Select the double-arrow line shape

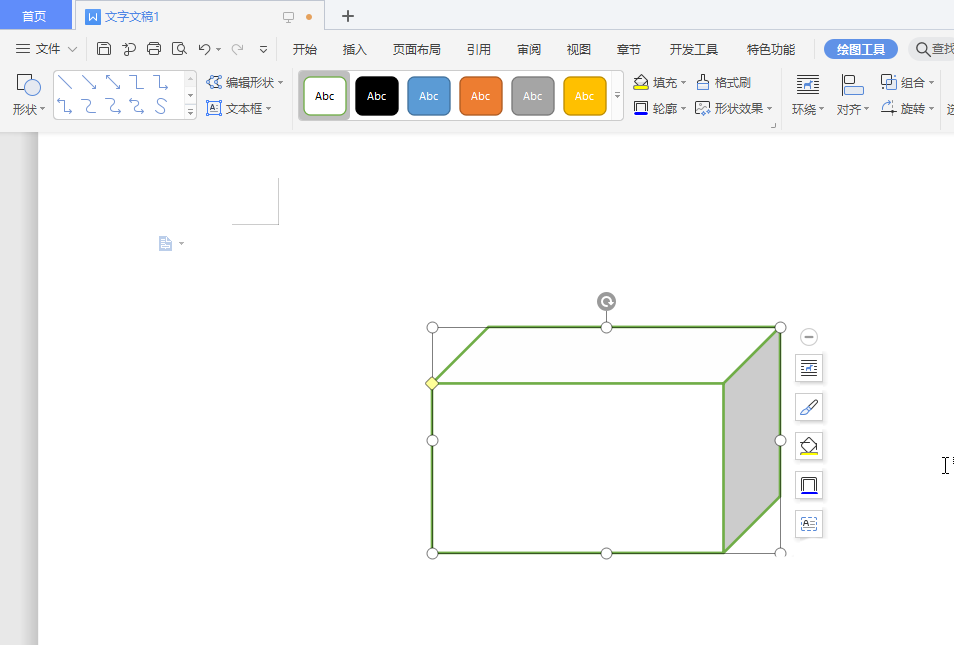(x=113, y=82)
